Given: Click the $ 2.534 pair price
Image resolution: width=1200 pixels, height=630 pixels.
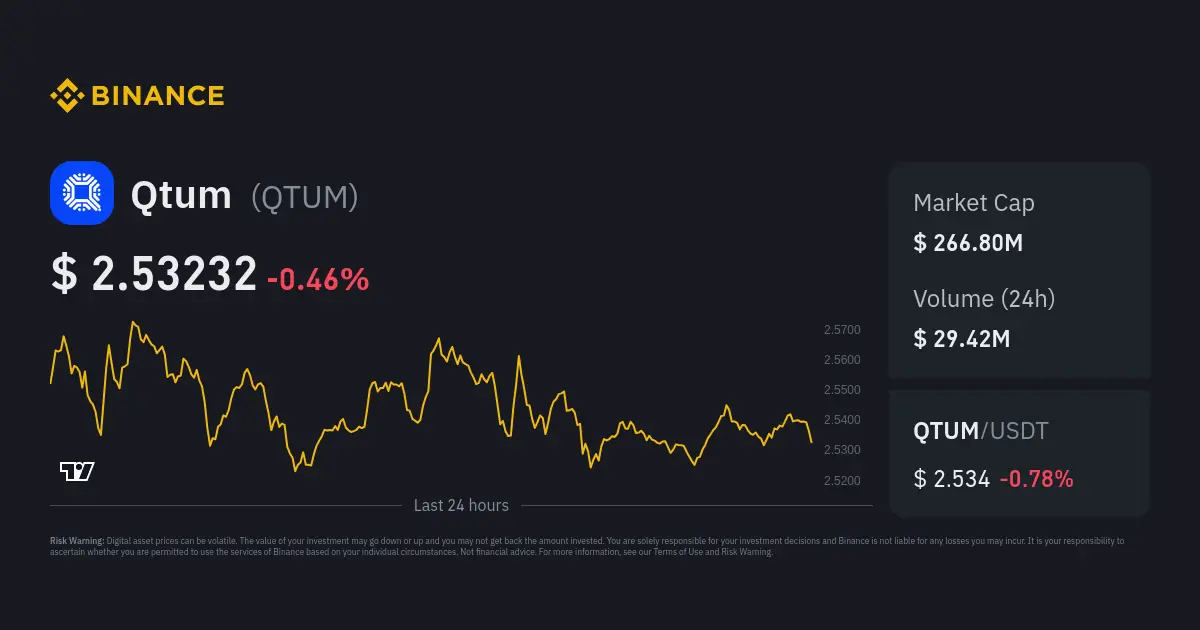Looking at the screenshot, I should click(x=952, y=479).
